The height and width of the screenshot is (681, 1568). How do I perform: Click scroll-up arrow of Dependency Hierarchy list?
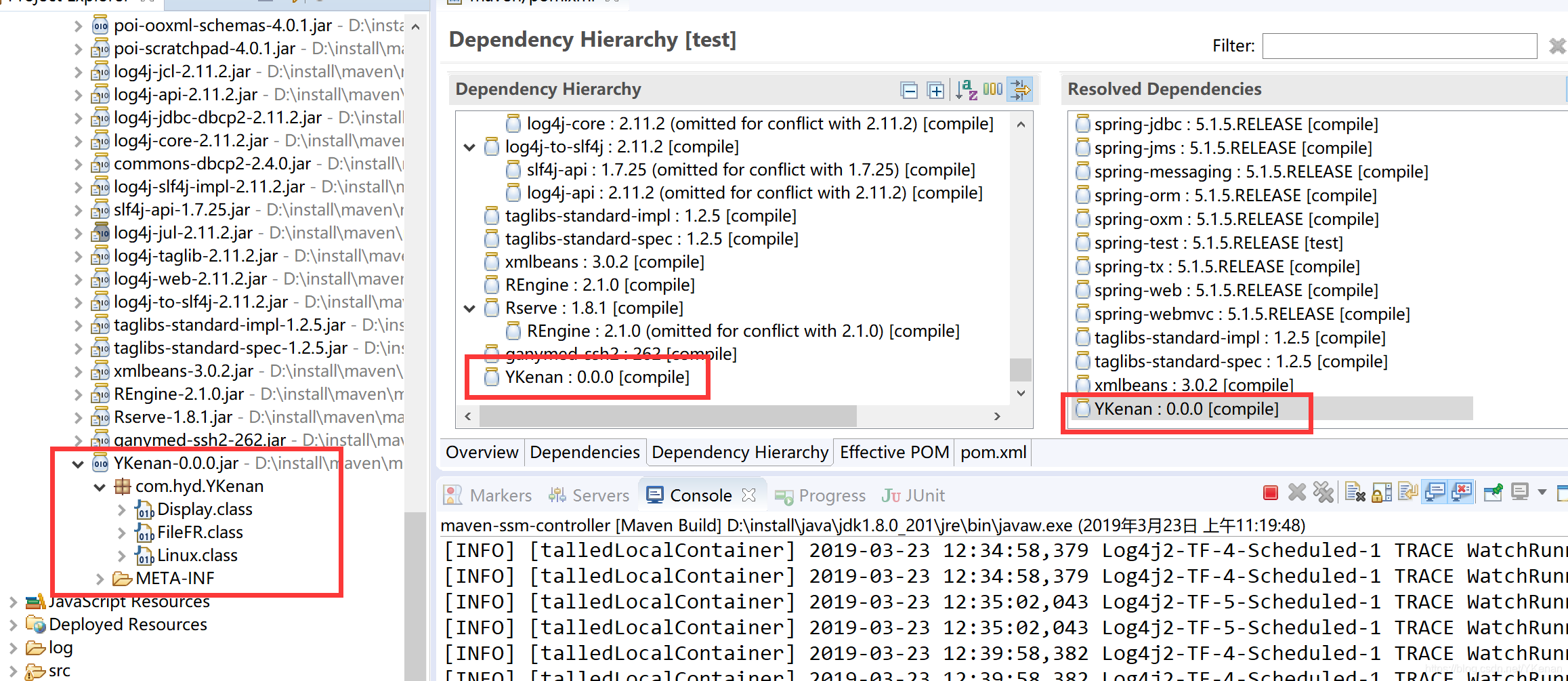click(x=1021, y=124)
